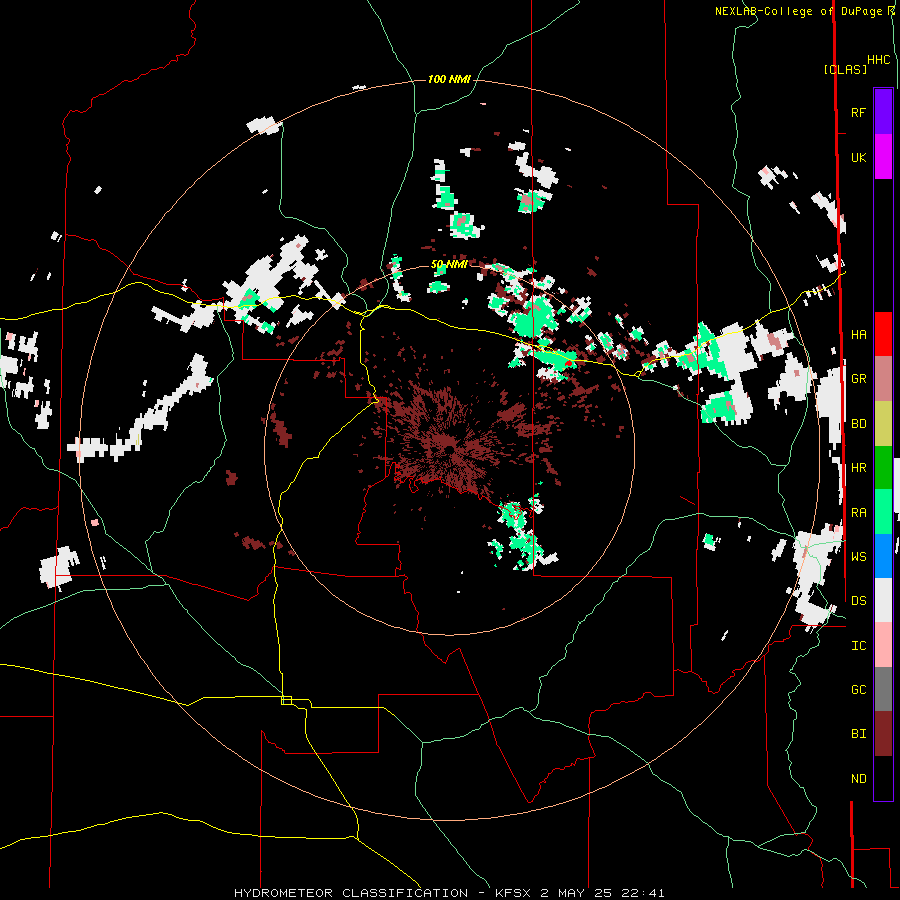Click the ND legend label
This screenshot has height=900, width=900.
tap(858, 779)
